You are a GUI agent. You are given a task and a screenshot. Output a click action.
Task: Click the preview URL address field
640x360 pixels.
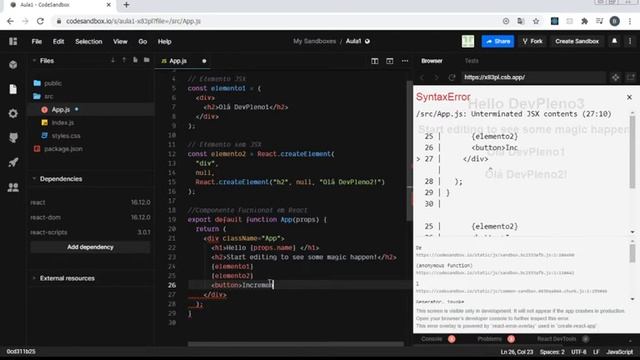(533, 77)
